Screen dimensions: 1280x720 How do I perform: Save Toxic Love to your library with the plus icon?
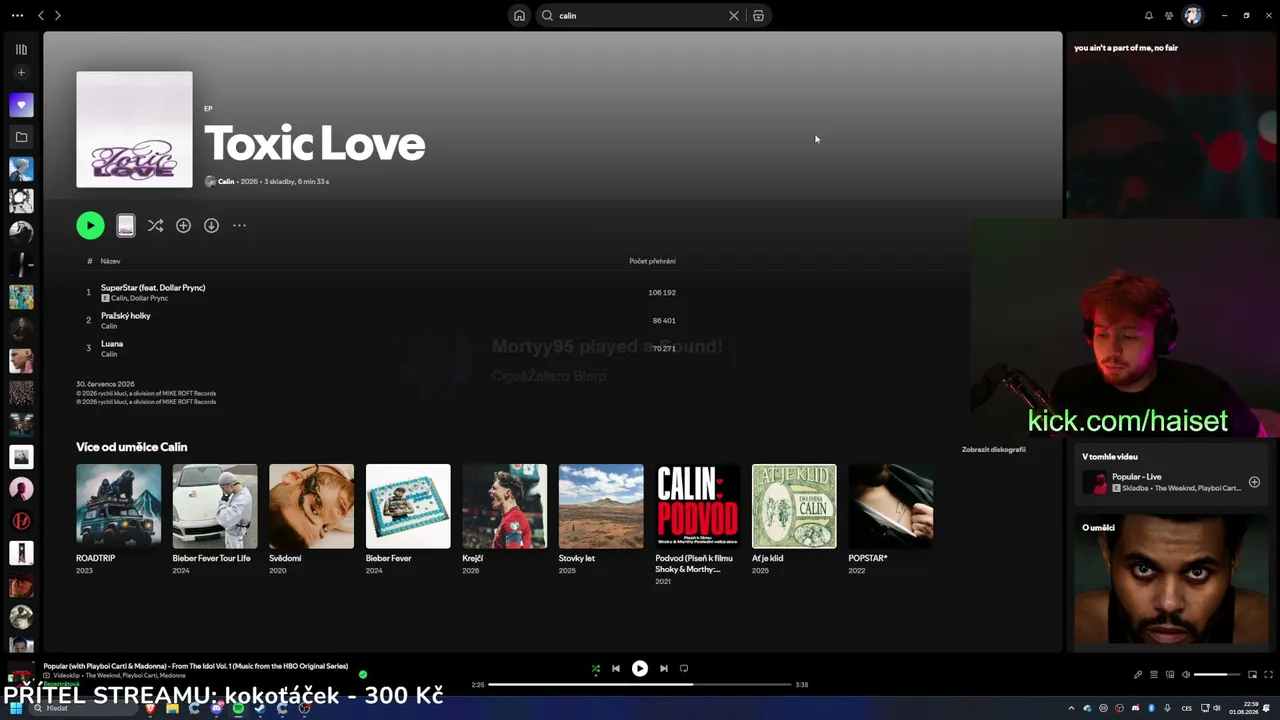click(183, 226)
